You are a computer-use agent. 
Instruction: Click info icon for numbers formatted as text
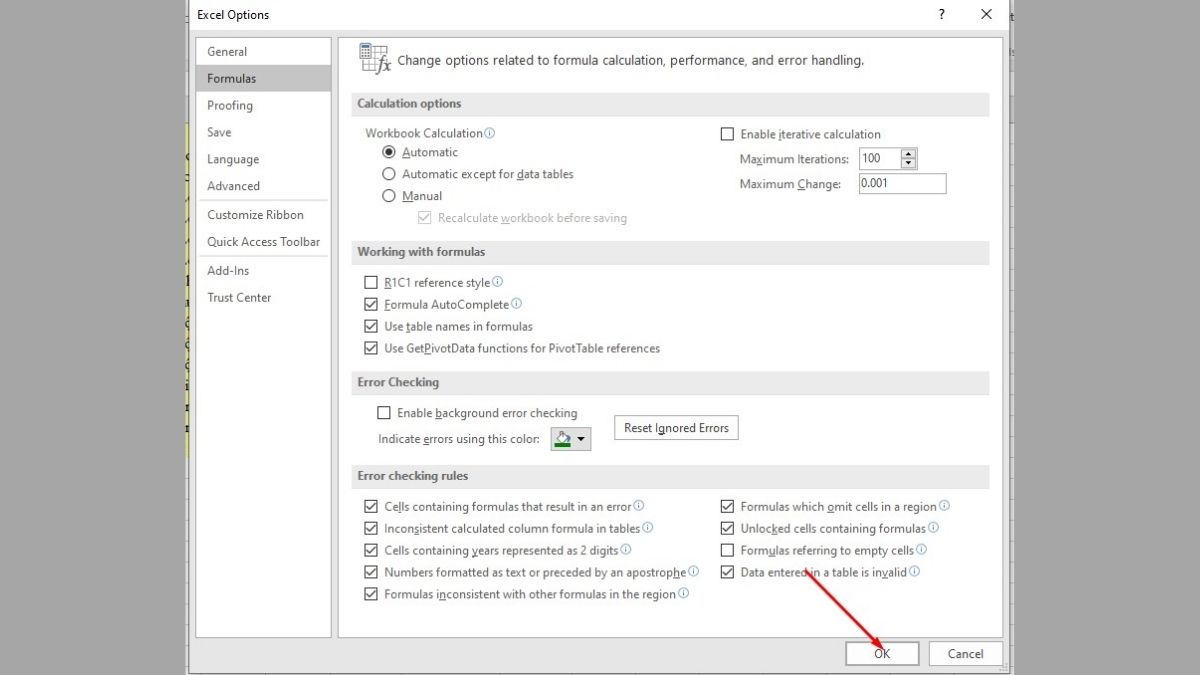click(694, 572)
